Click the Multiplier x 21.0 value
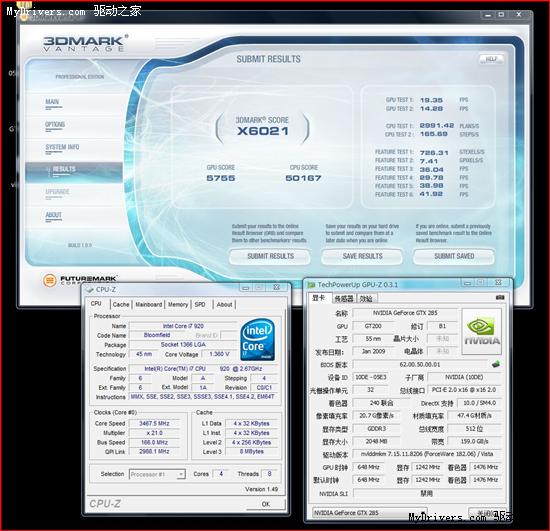 154,433
